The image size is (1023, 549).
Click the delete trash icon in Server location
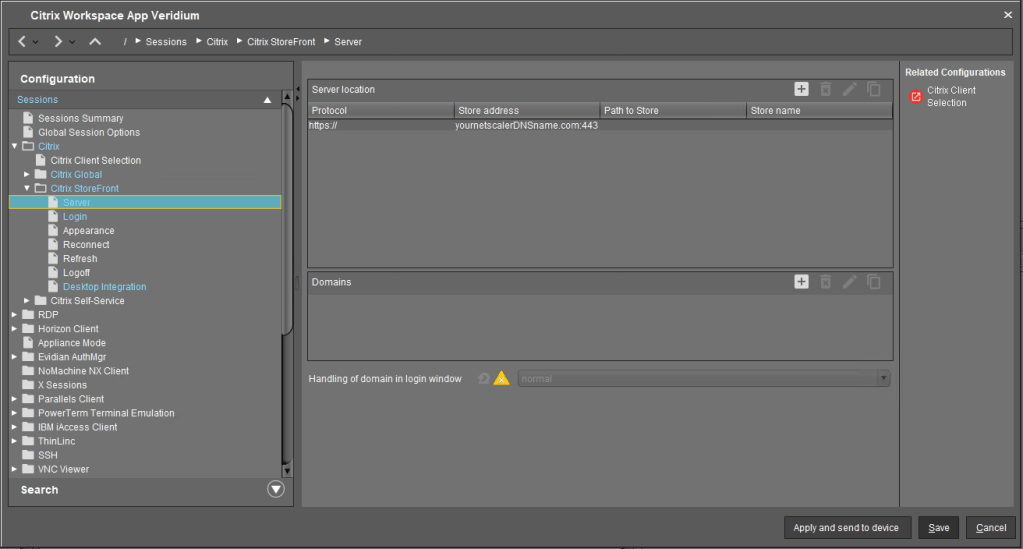click(825, 90)
